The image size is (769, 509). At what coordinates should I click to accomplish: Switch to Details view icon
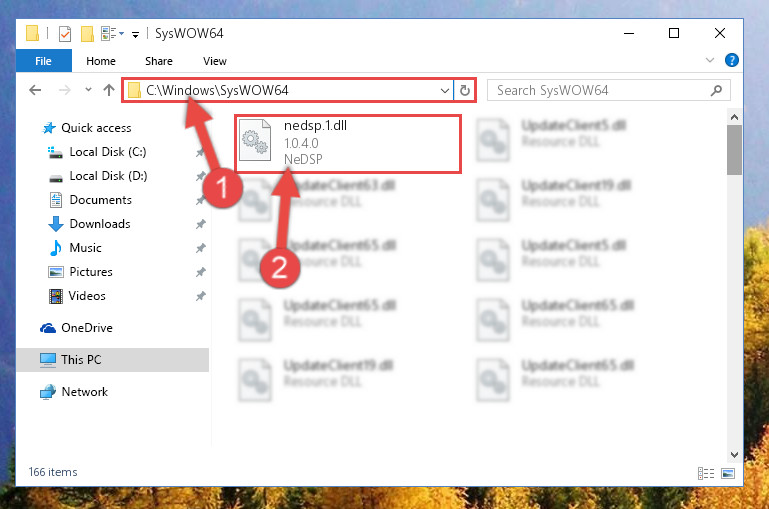point(706,473)
